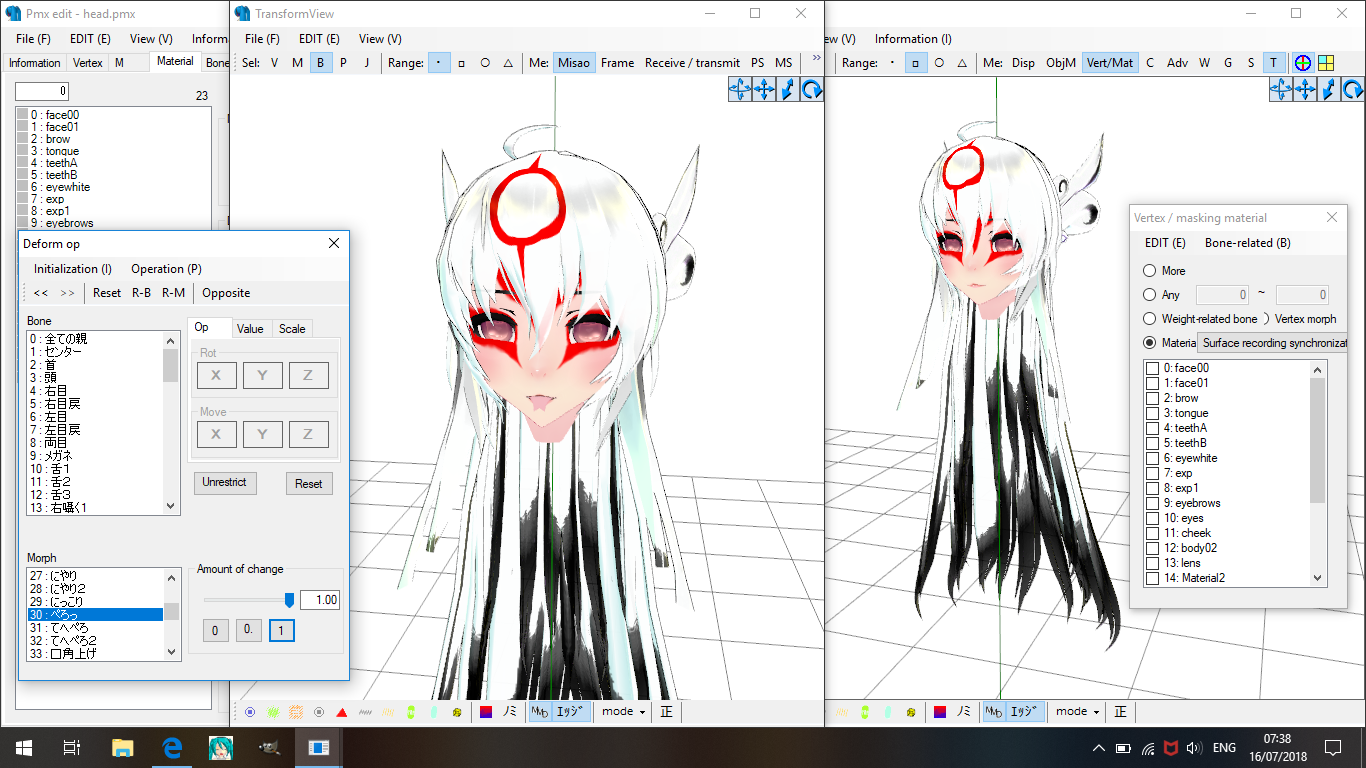Toggle the yellow sphere icon in TransformView bottom bar
Image resolution: width=1366 pixels, height=768 pixels.
point(457,712)
